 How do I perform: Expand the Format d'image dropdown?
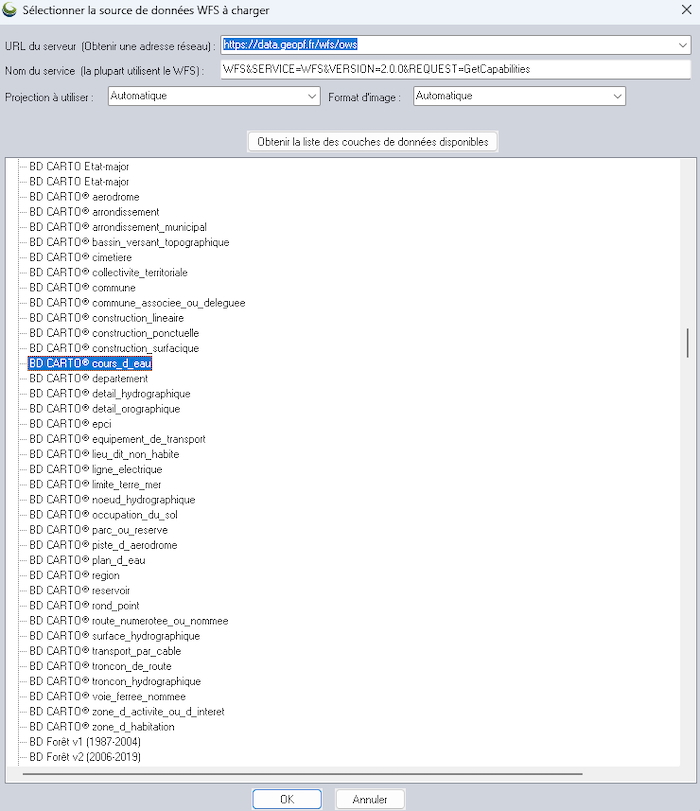[616, 97]
